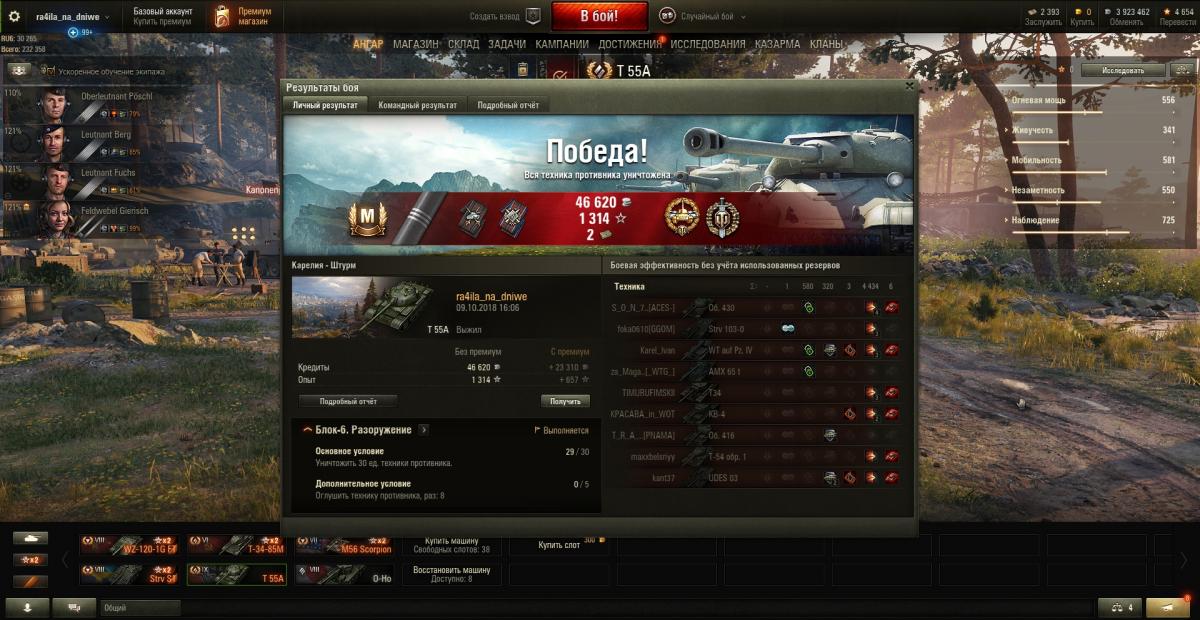This screenshot has width=1200, height=620.
Task: Expand the Случайный бой battle mode dropdown
Action: 667,16
